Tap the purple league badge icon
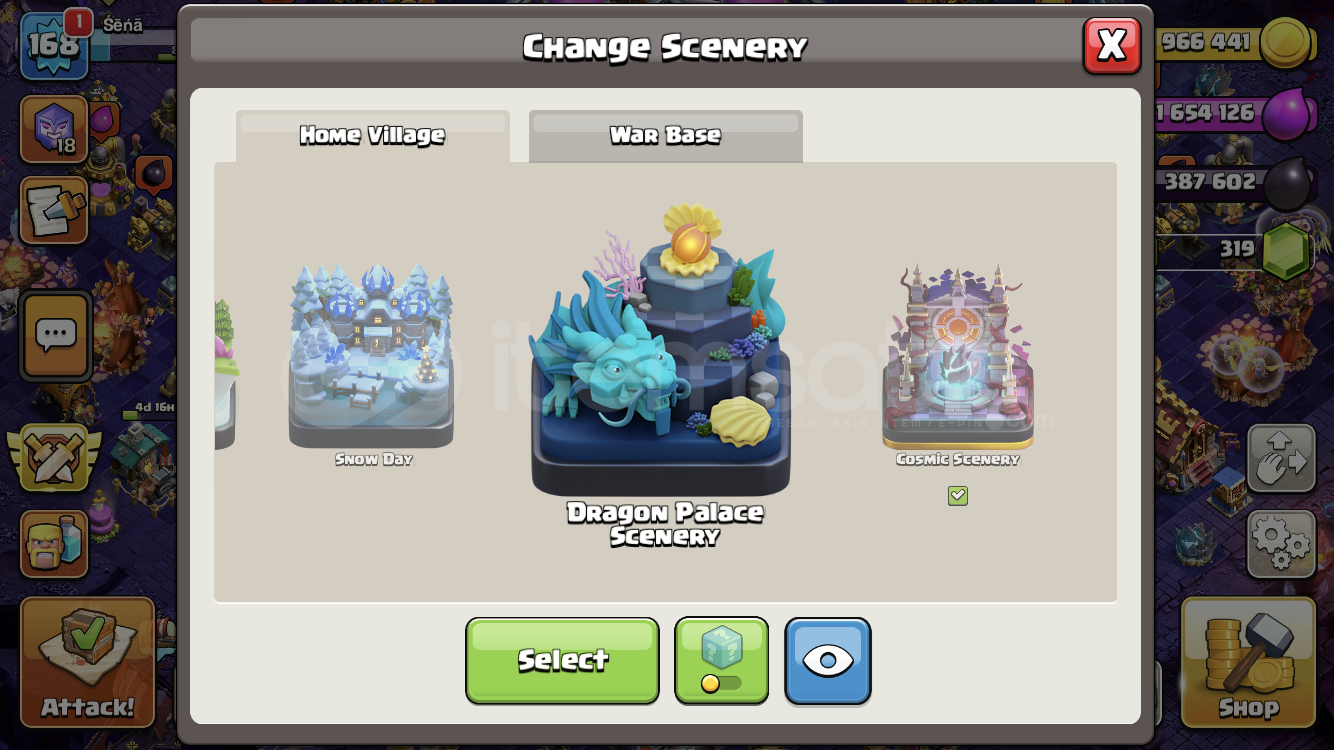Screen dimensions: 1334x750 click(54, 130)
